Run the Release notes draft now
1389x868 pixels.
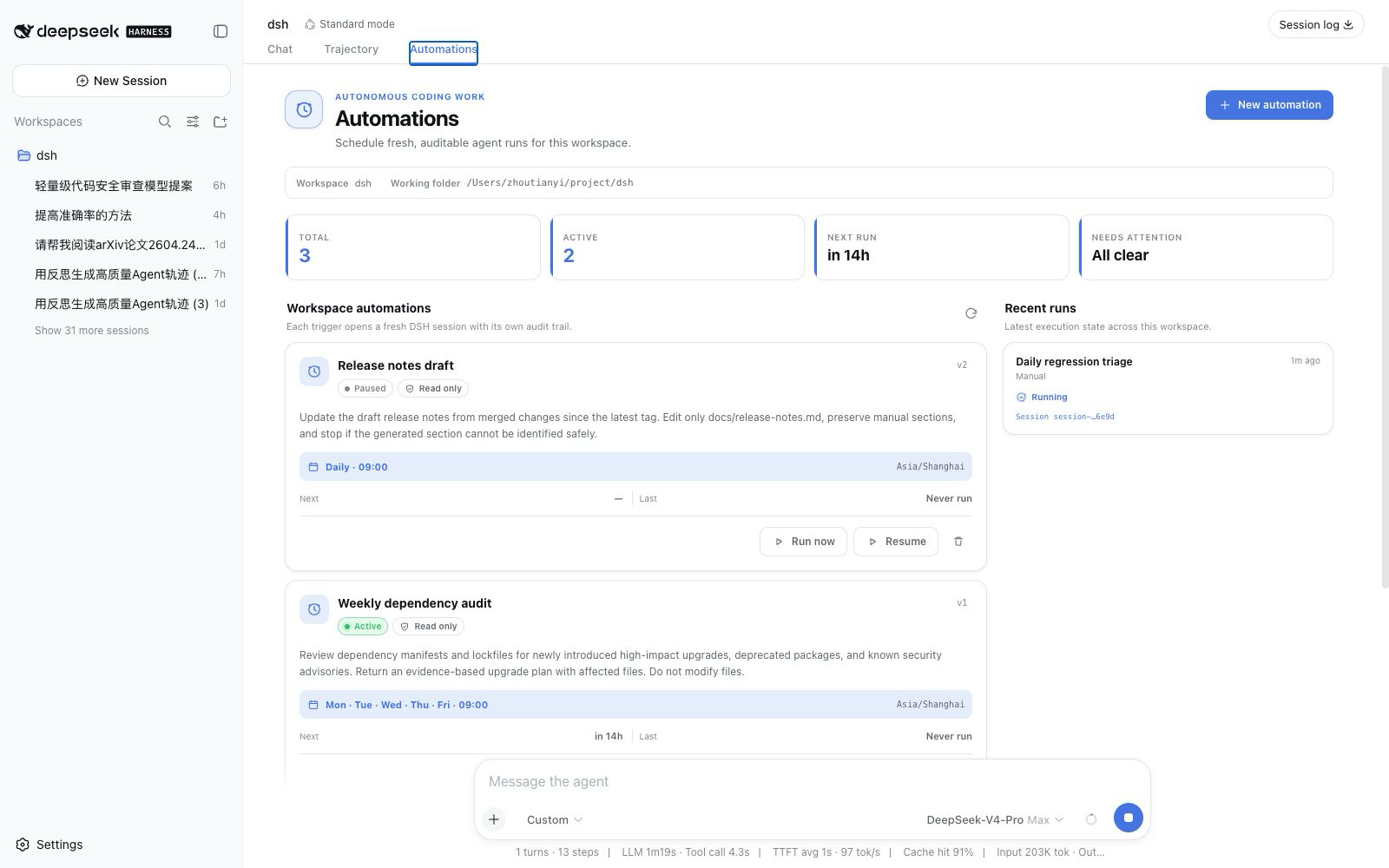804,542
